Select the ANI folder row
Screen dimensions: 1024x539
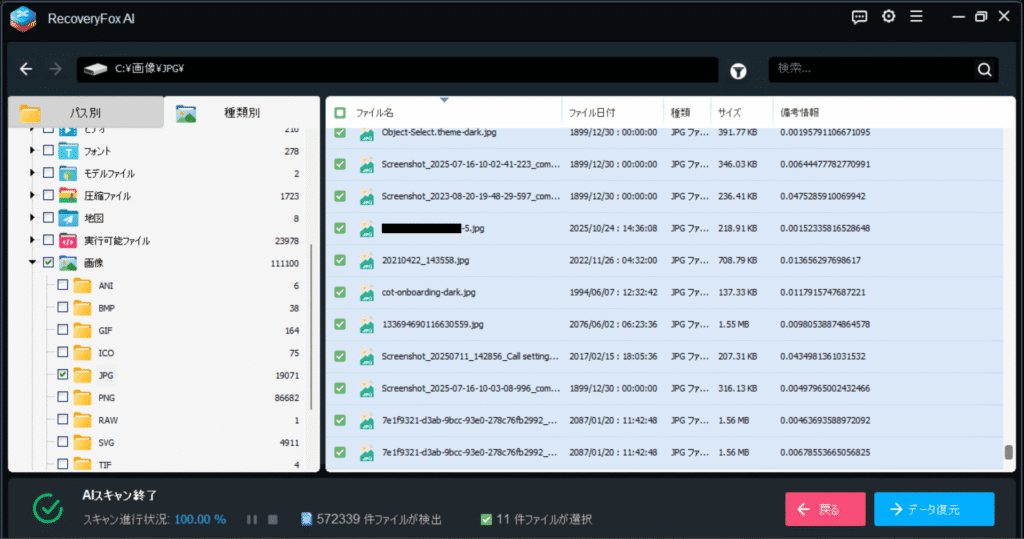178,286
